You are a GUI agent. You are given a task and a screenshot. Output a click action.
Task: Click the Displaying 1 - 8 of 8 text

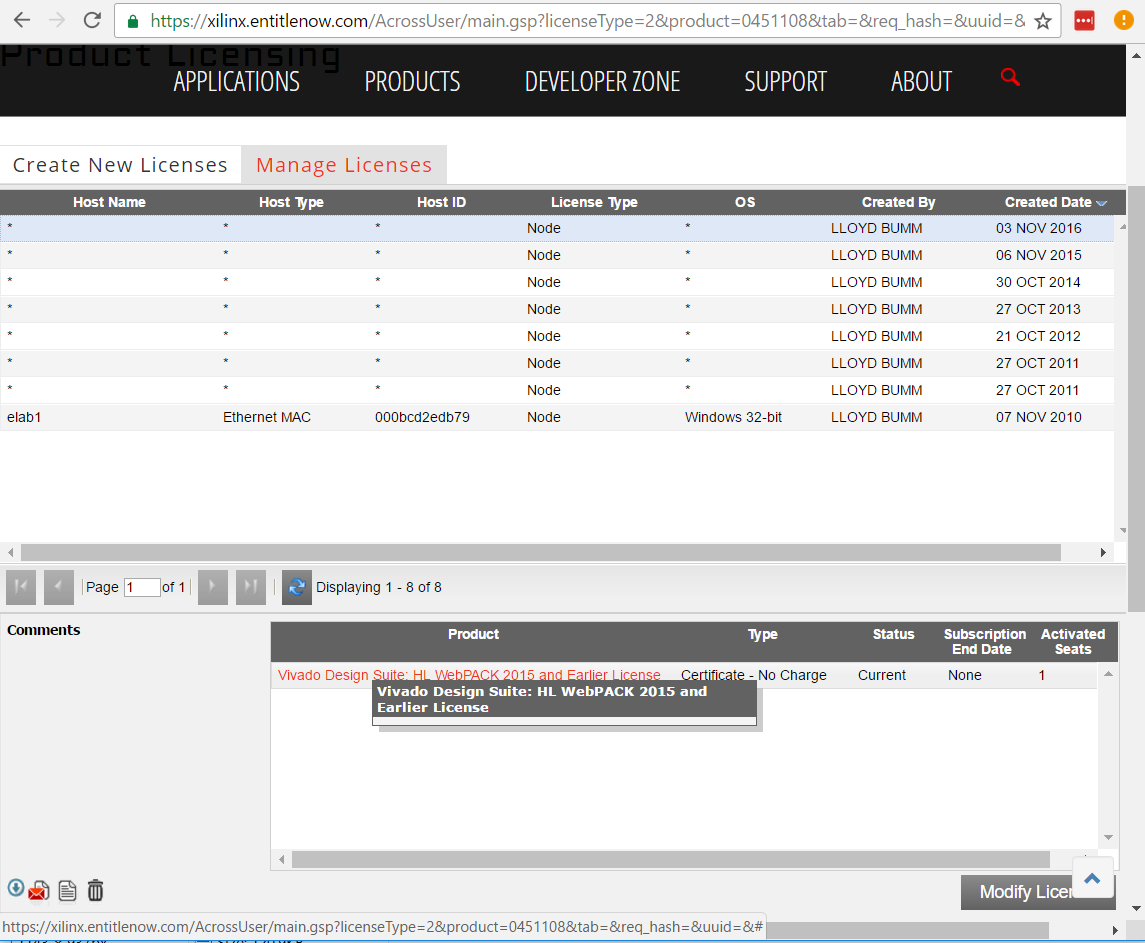pyautogui.click(x=378, y=587)
